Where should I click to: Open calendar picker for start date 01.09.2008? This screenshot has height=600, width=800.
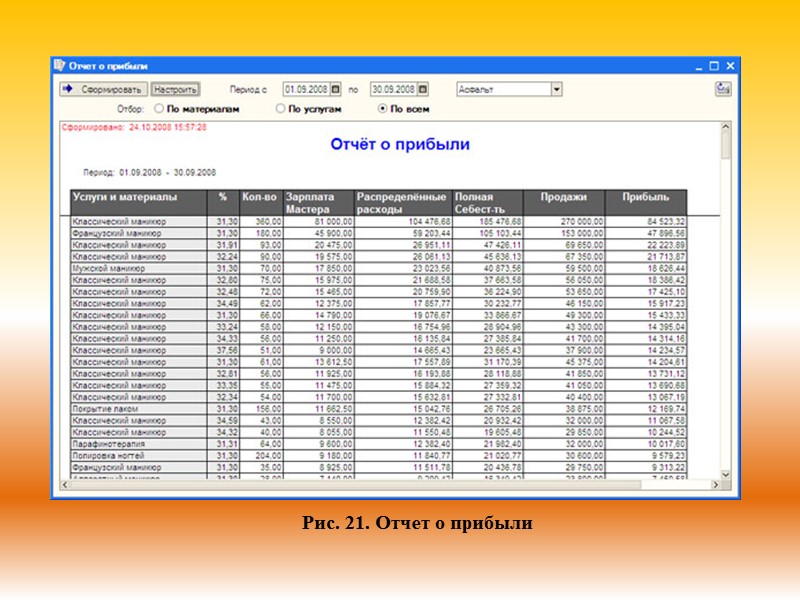click(336, 89)
